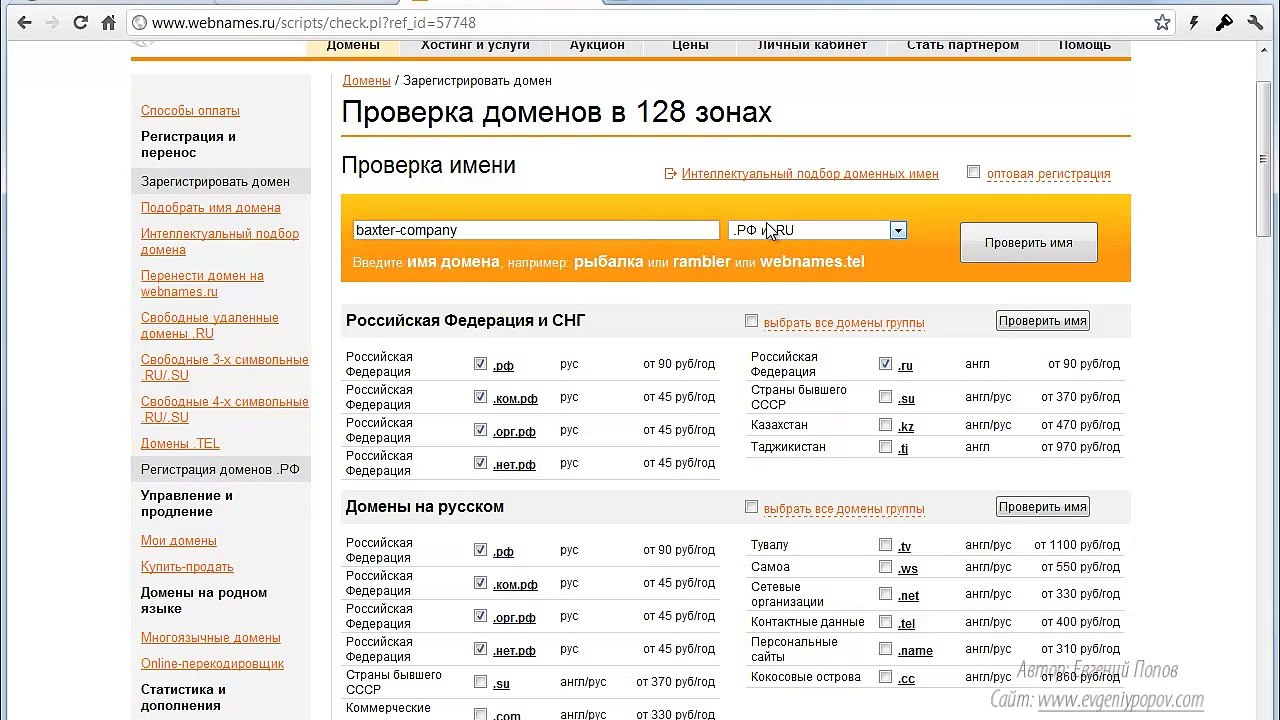Check выбрать все домены группы for Домены на русском
This screenshot has height=720, width=1280.
tap(751, 507)
